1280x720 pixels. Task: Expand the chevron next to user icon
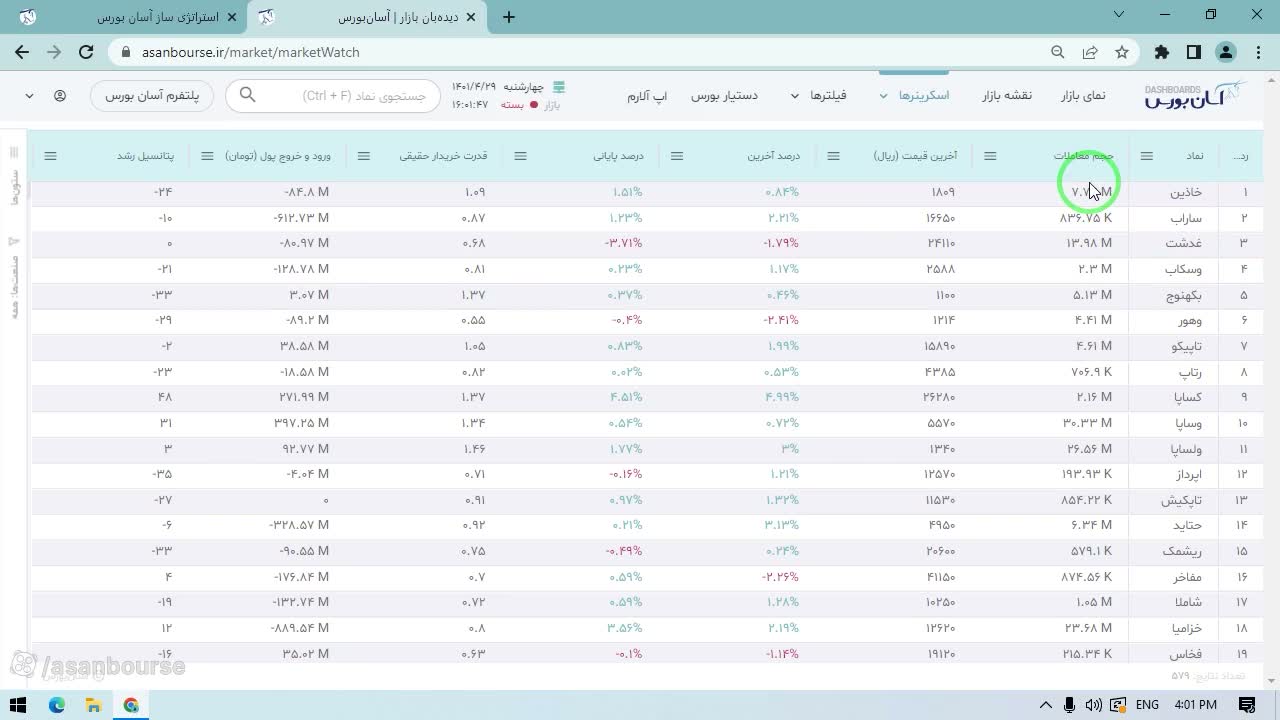[x=29, y=96]
